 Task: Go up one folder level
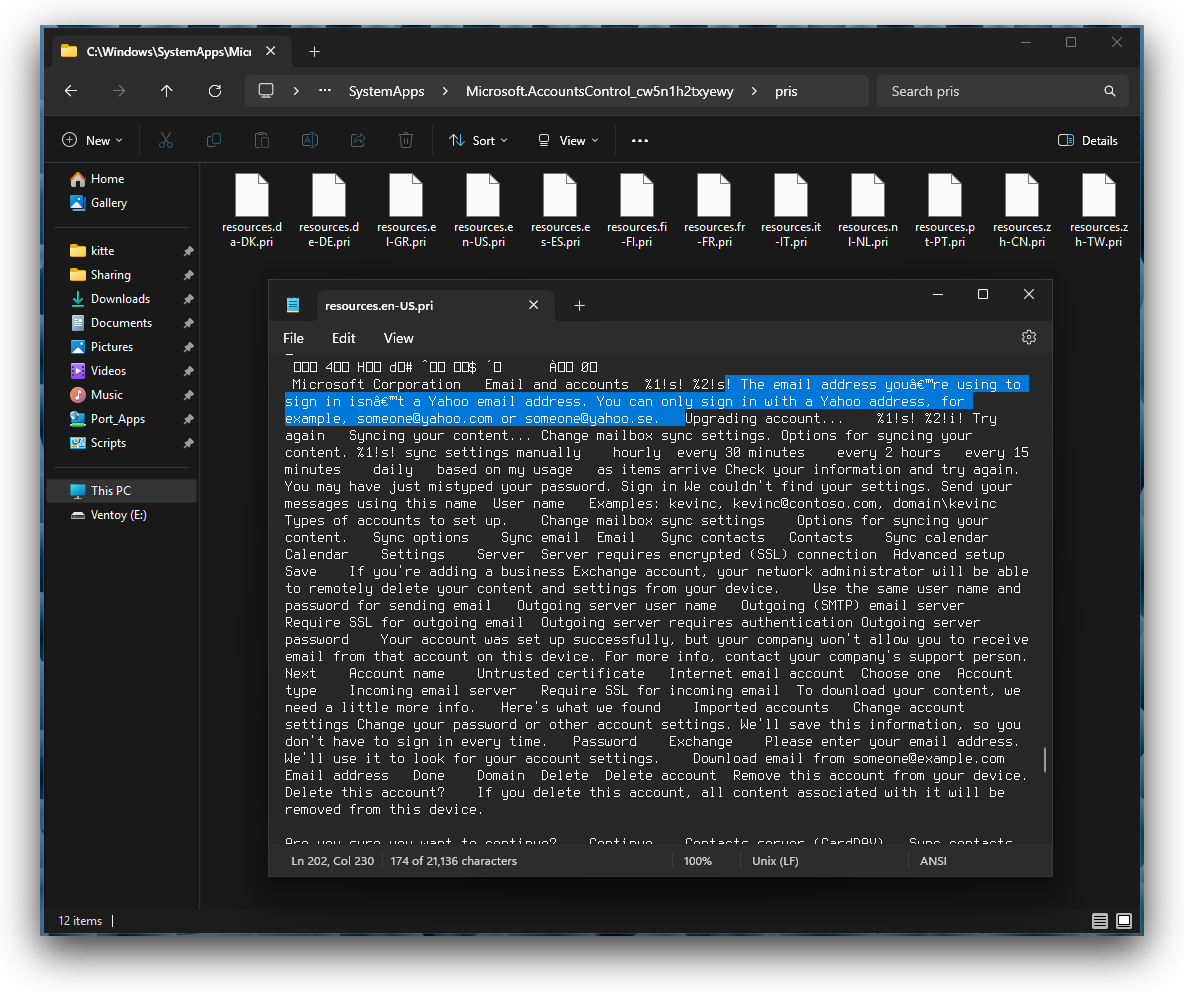tap(167, 91)
